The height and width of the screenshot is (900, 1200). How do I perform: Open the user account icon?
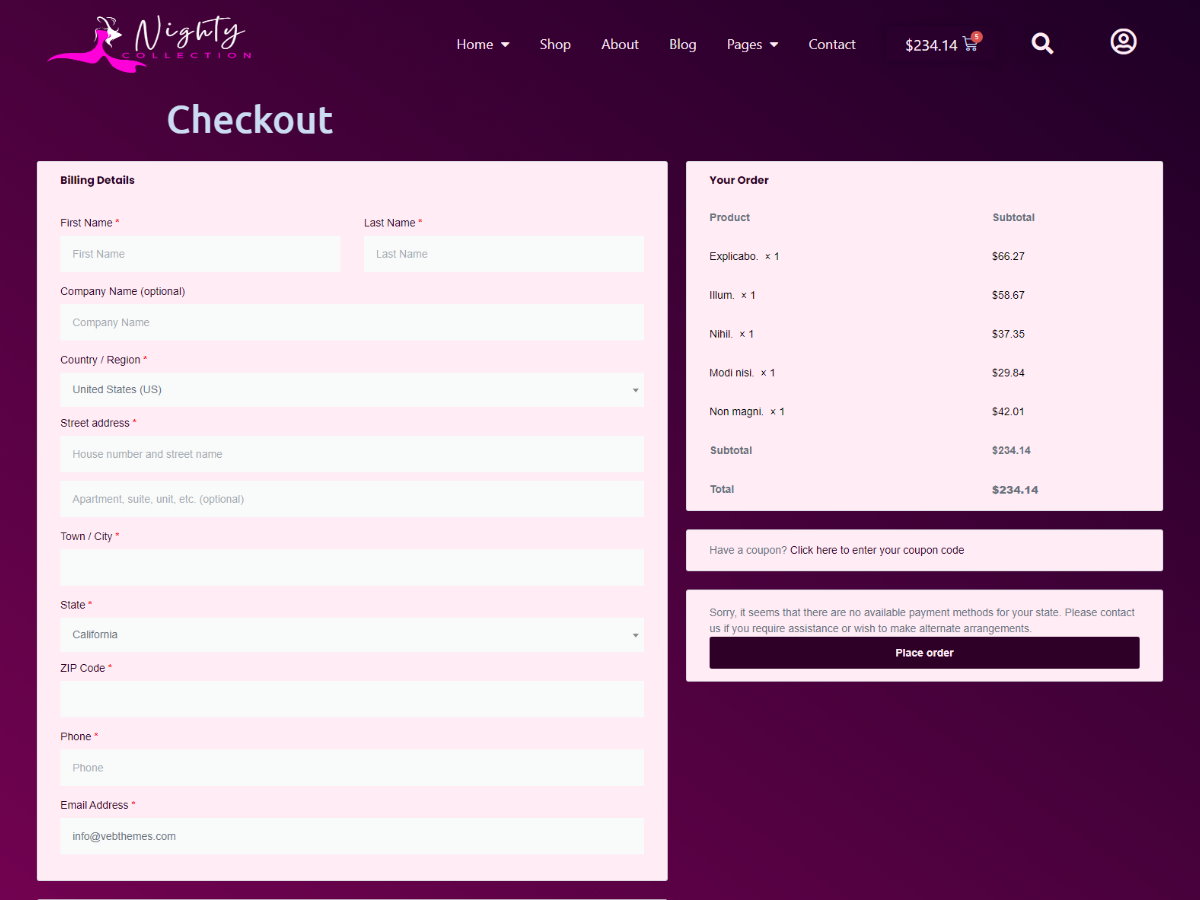click(x=1123, y=42)
